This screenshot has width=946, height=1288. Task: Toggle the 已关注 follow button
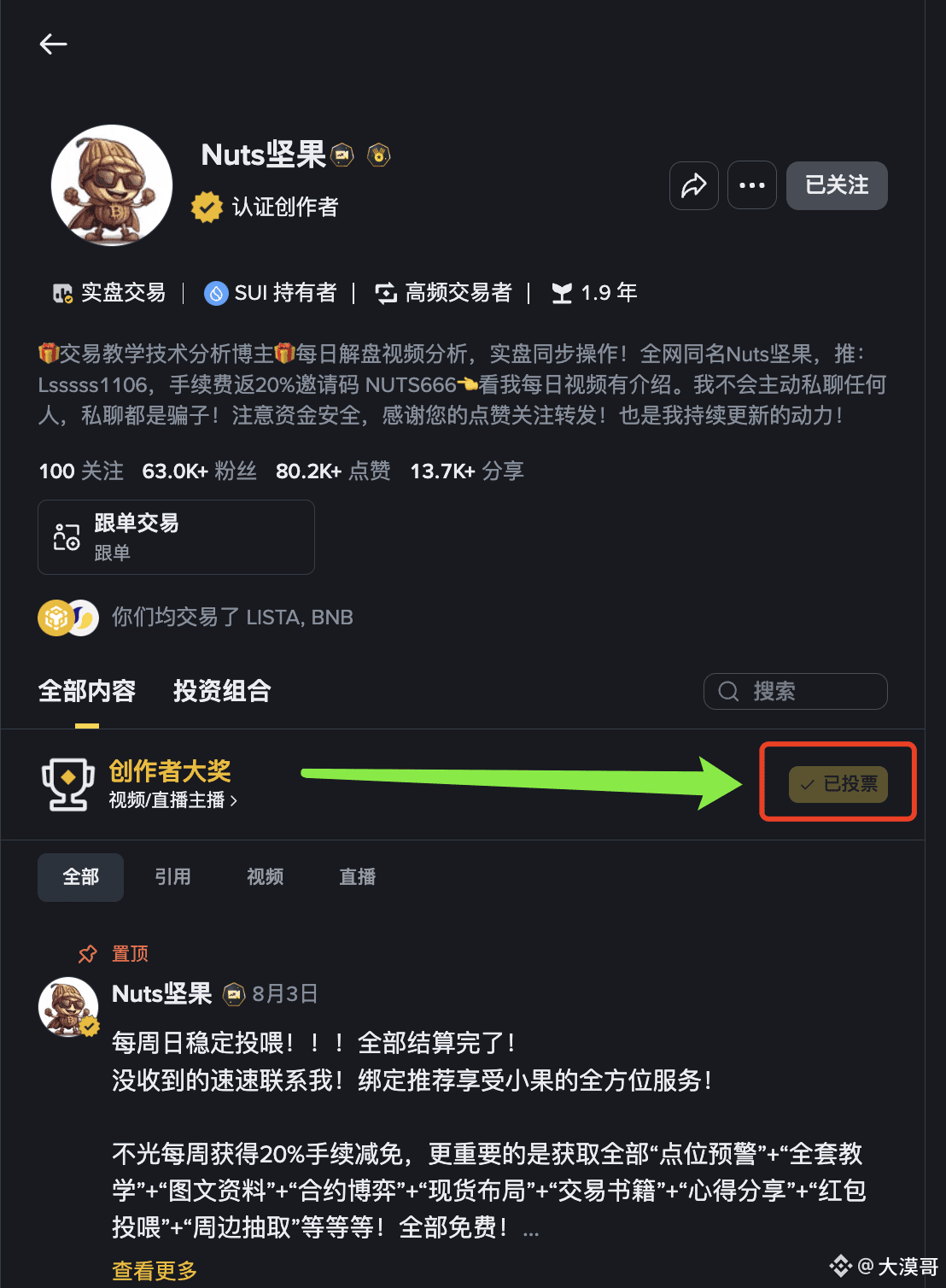pos(837,184)
